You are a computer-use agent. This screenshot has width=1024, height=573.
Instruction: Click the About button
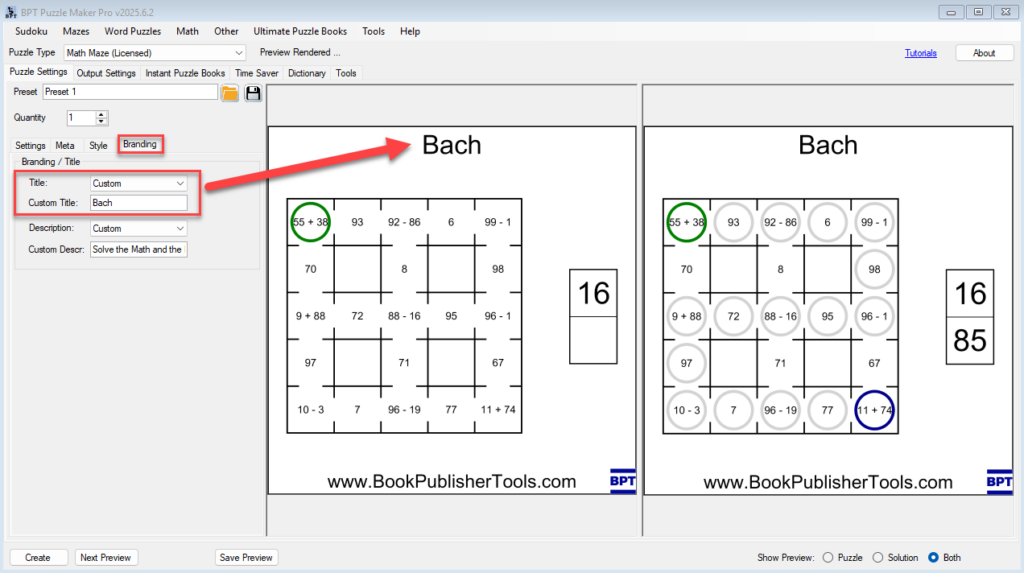[x=984, y=53]
